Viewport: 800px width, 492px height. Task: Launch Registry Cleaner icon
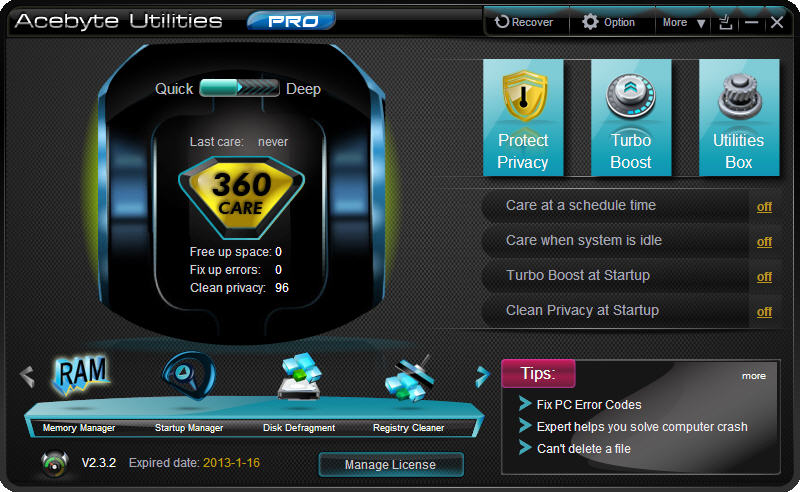click(409, 379)
